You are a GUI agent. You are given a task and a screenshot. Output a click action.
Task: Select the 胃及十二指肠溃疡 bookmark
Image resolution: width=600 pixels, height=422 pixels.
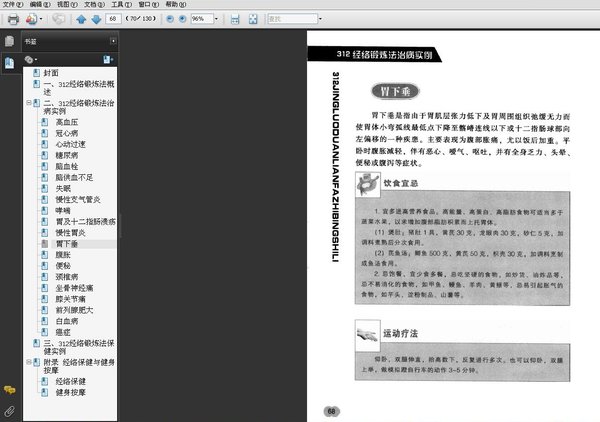pos(85,222)
